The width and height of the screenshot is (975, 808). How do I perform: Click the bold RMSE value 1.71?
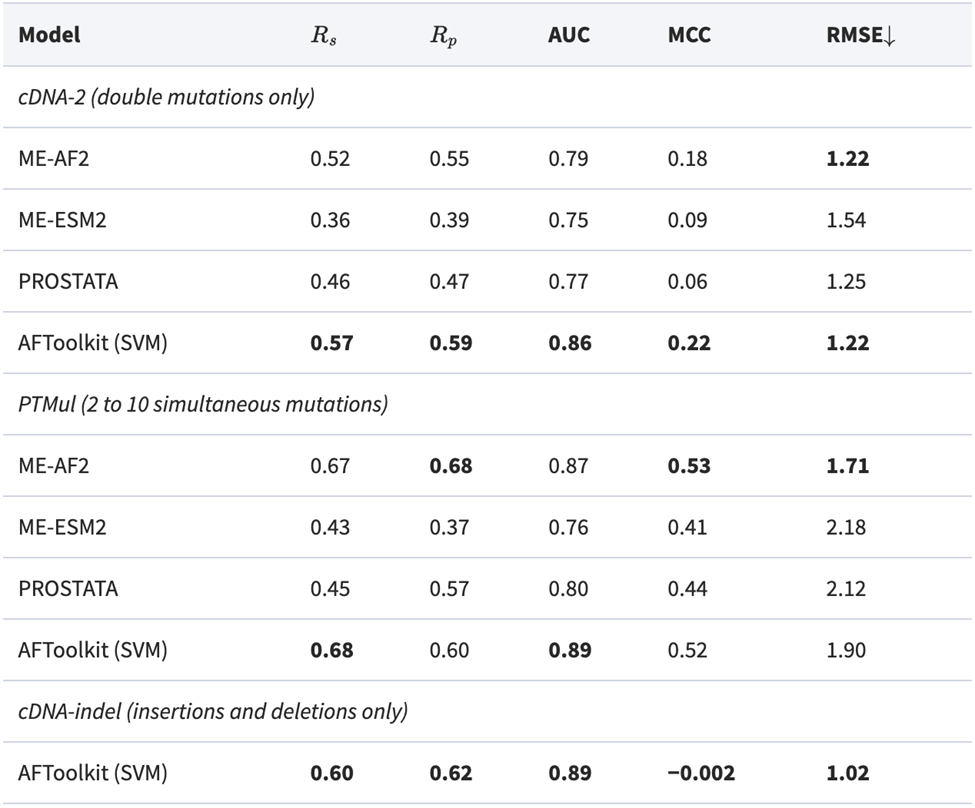pos(846,465)
